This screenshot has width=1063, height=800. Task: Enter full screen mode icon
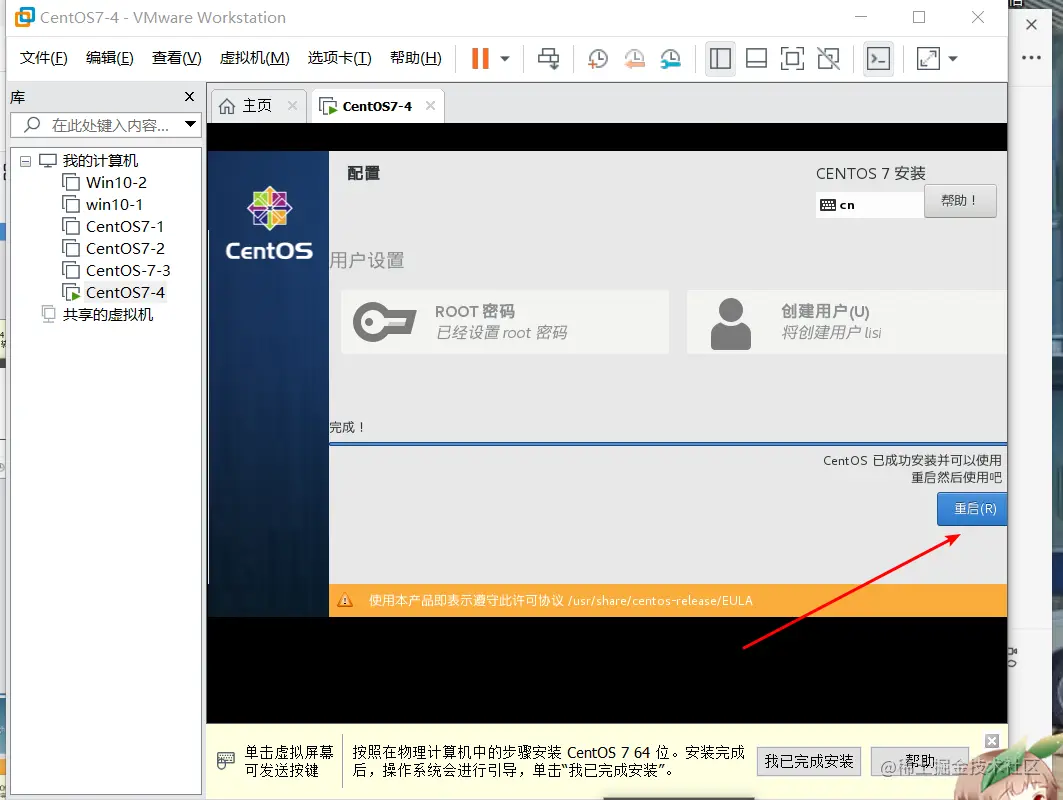pyautogui.click(x=793, y=59)
